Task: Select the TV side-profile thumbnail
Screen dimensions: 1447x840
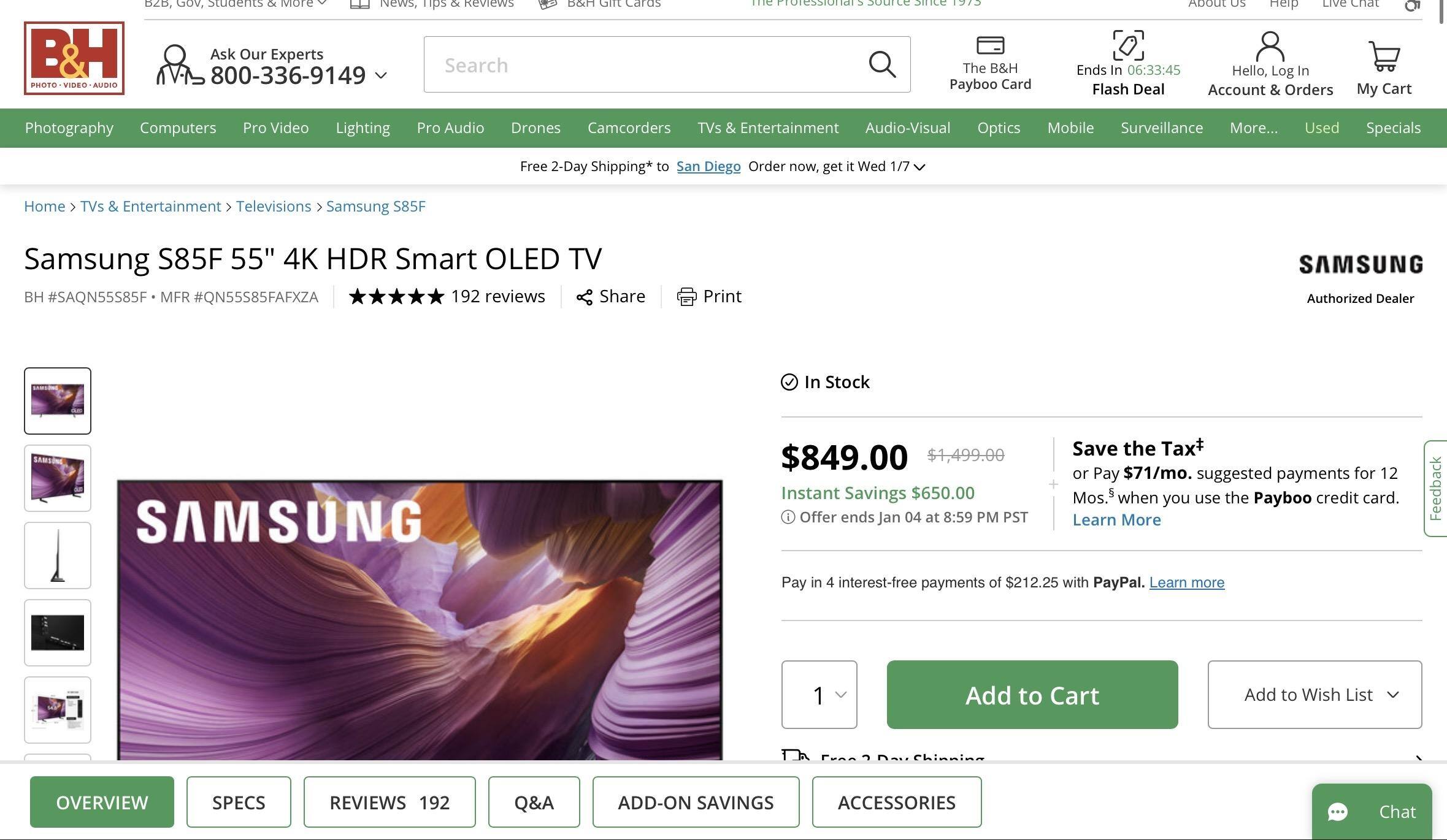Action: [x=58, y=556]
